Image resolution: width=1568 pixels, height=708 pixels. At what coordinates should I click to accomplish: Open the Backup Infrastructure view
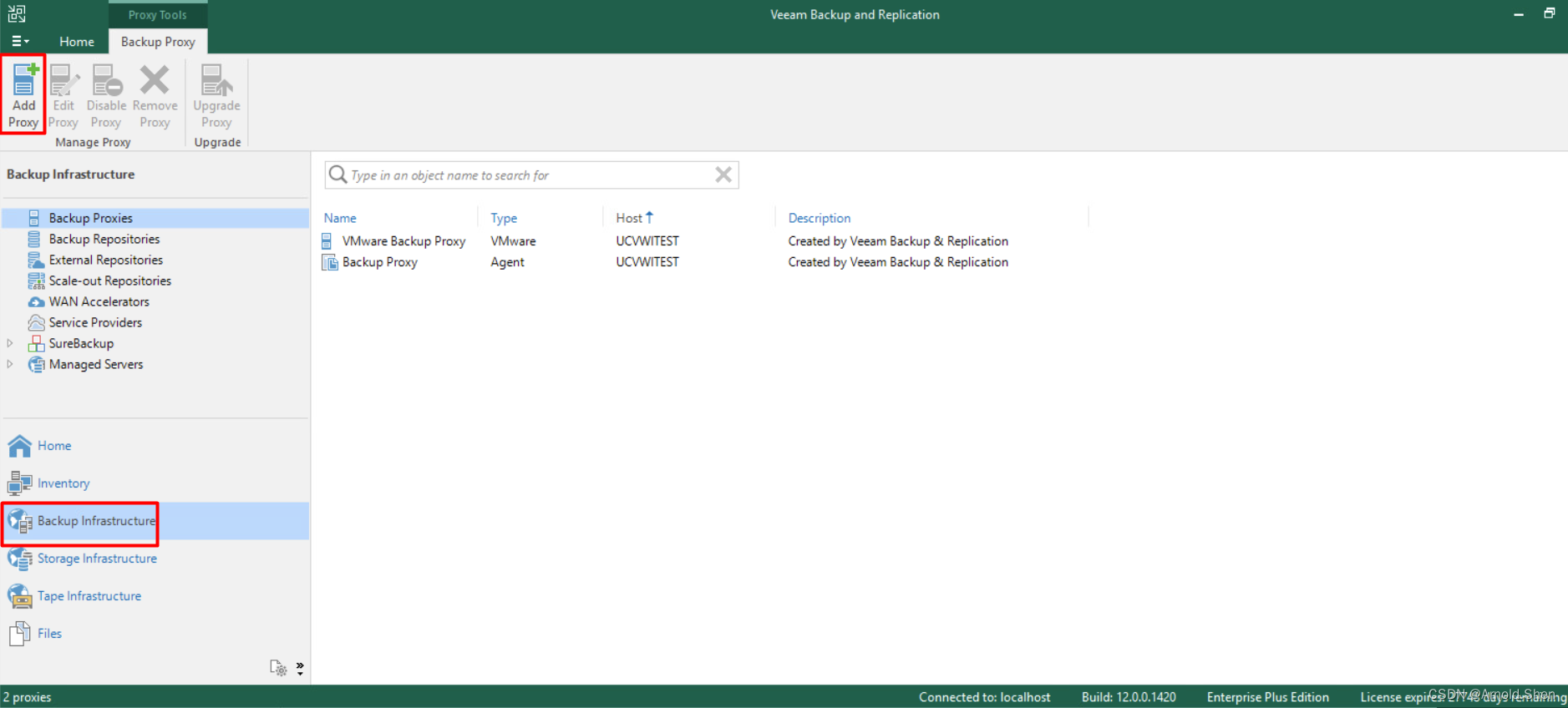click(x=155, y=521)
